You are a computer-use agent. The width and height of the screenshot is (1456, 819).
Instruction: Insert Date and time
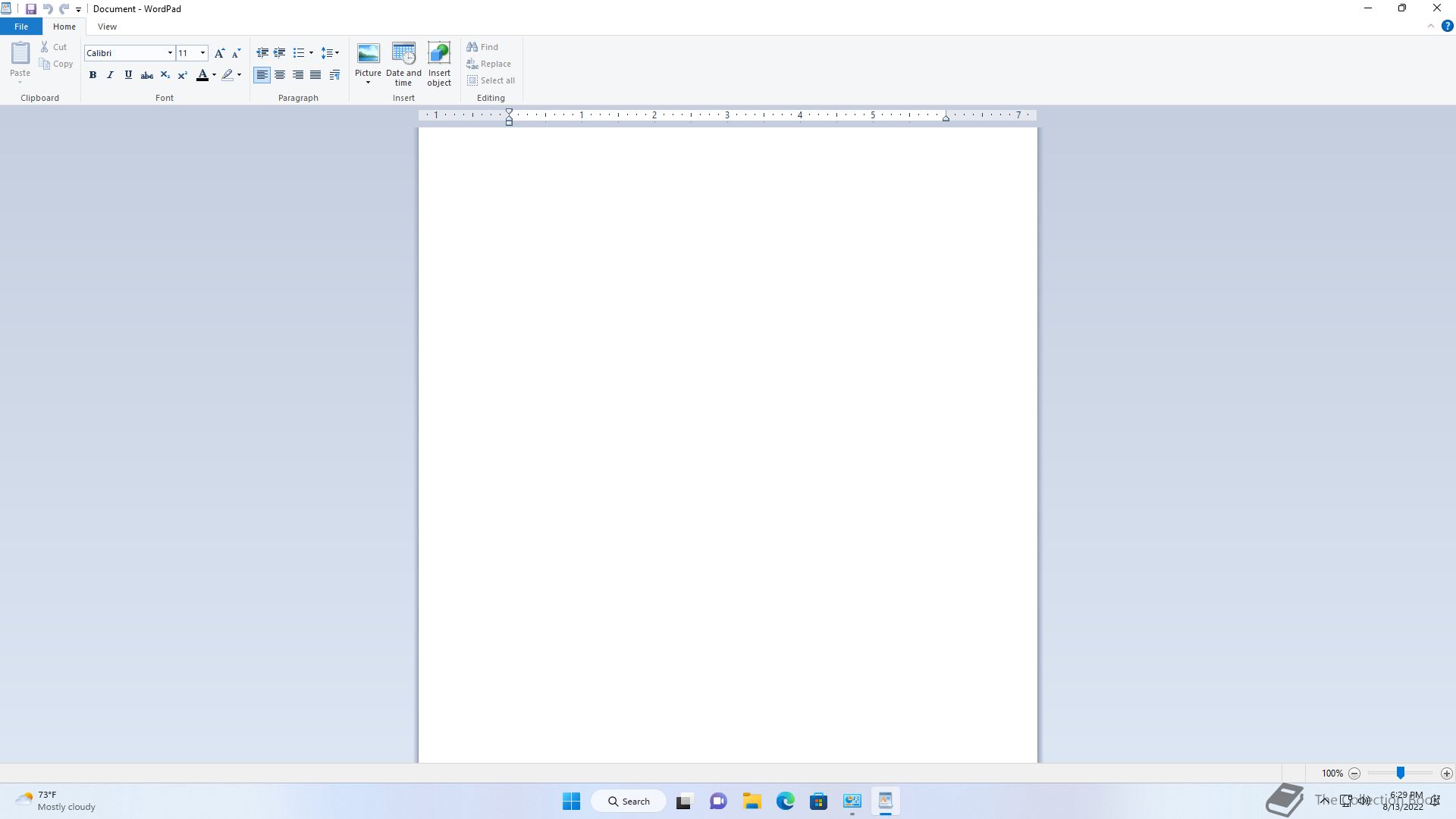pyautogui.click(x=403, y=55)
